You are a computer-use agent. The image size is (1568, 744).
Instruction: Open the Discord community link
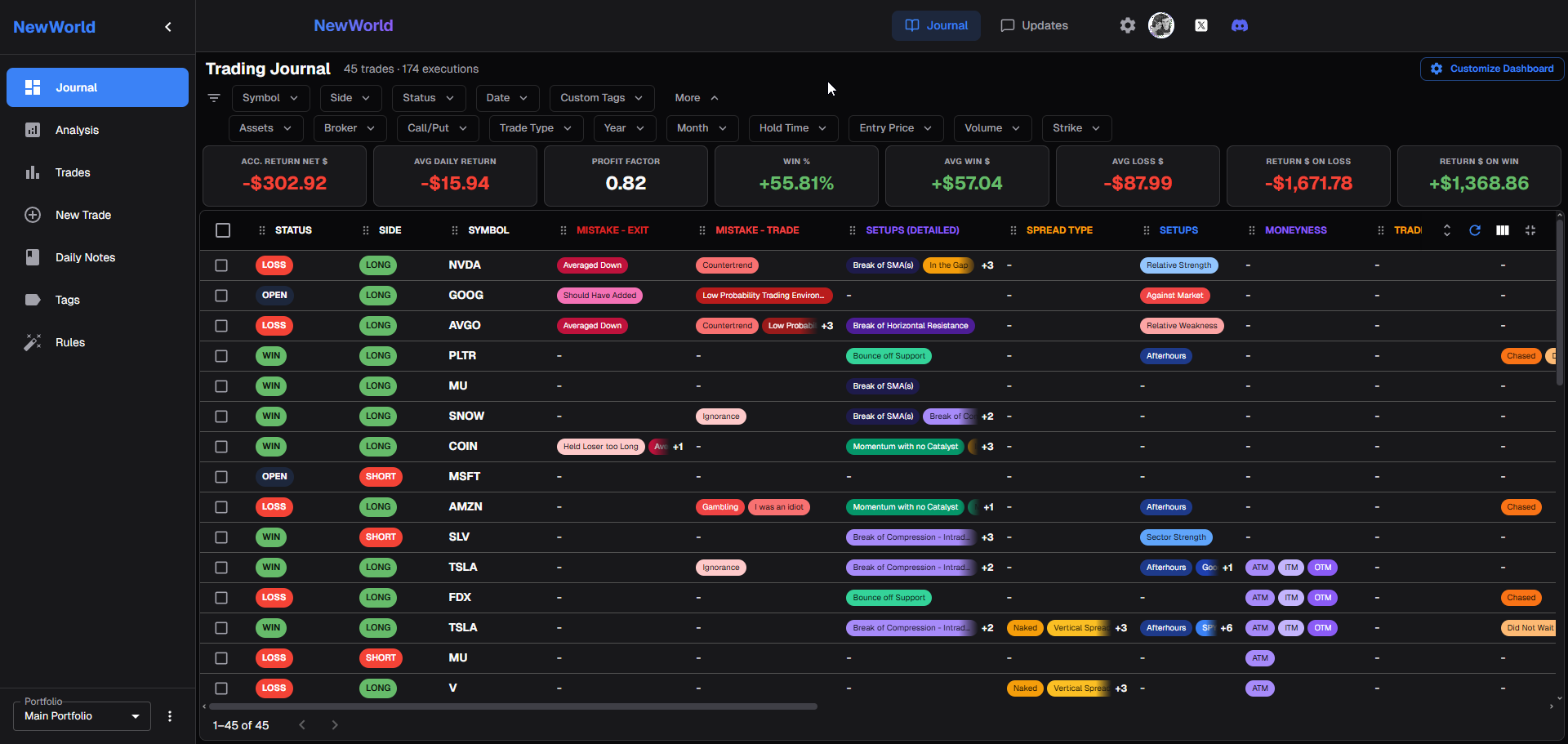1240,25
